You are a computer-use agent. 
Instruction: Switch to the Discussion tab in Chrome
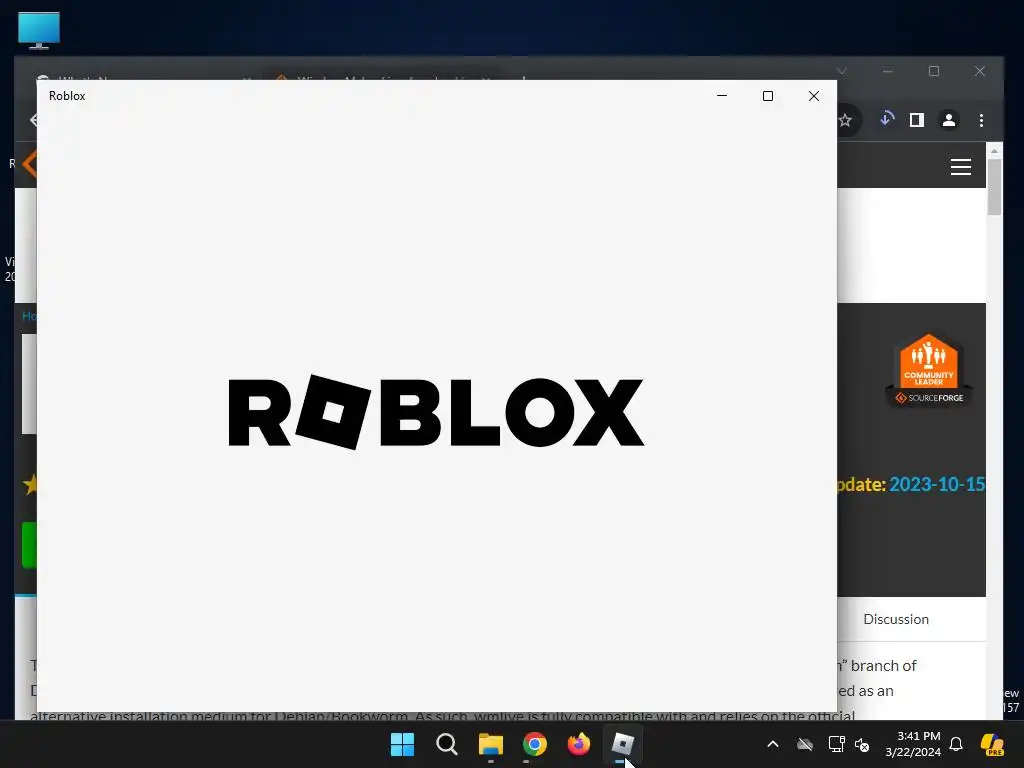[x=896, y=619]
